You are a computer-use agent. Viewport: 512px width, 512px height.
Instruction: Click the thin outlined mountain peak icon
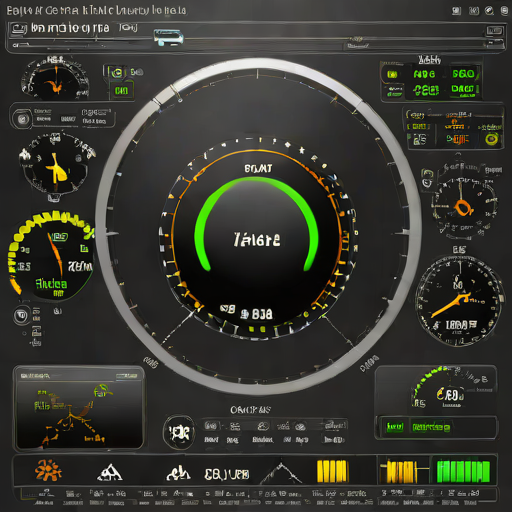click(281, 473)
